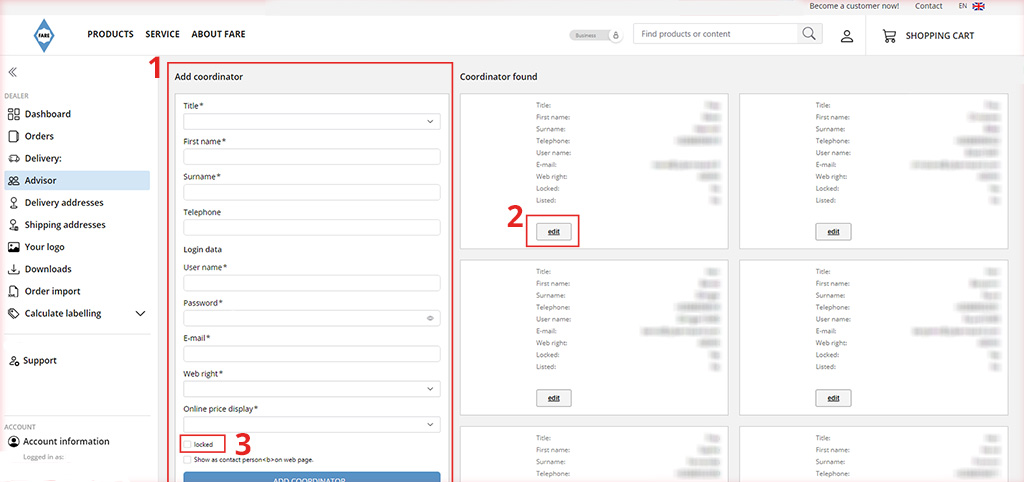Expand the Calculate labelling chevron
Screen dimensions: 1024x482
point(140,314)
